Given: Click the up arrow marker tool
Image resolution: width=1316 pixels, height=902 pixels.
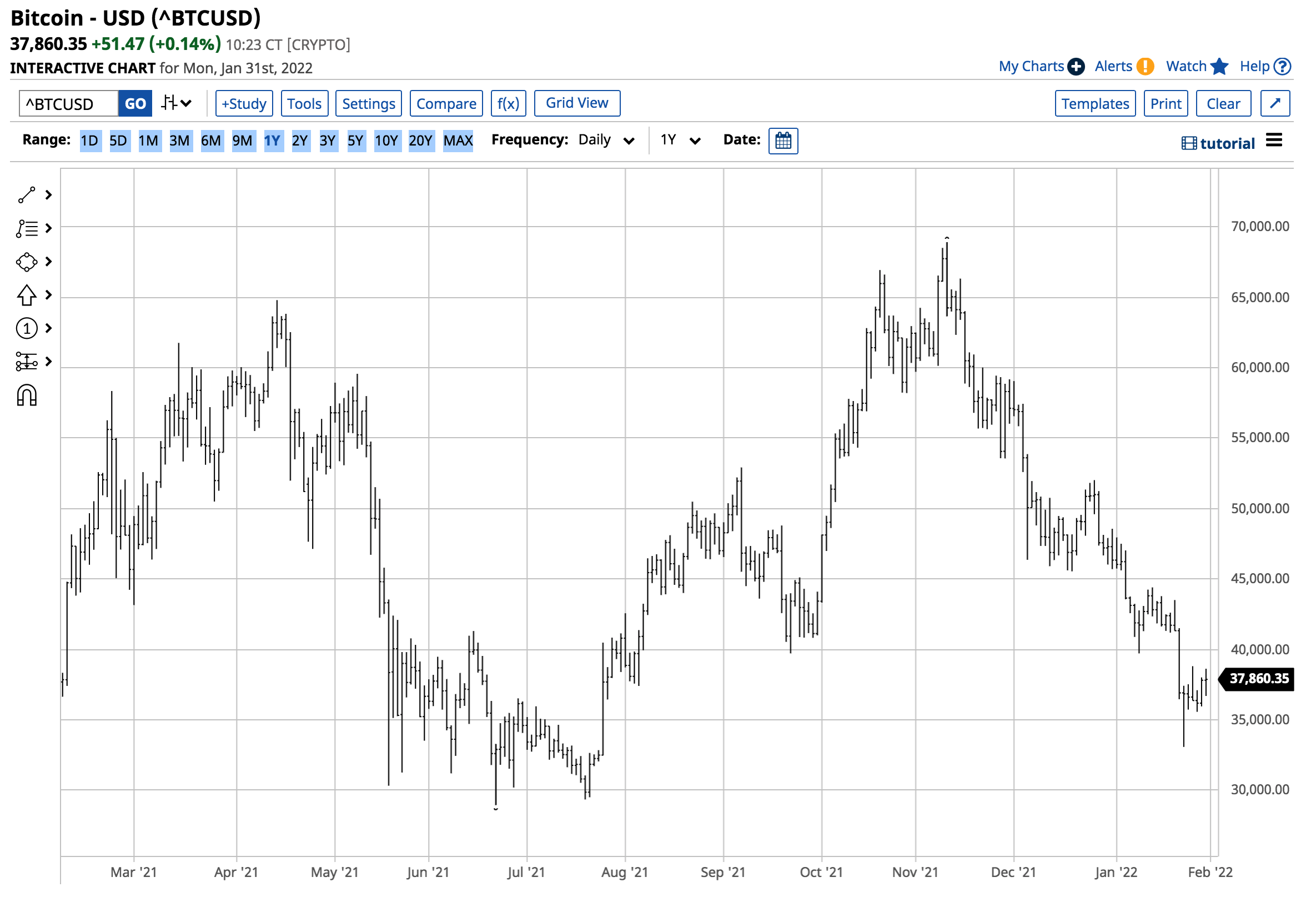Looking at the screenshot, I should [27, 295].
